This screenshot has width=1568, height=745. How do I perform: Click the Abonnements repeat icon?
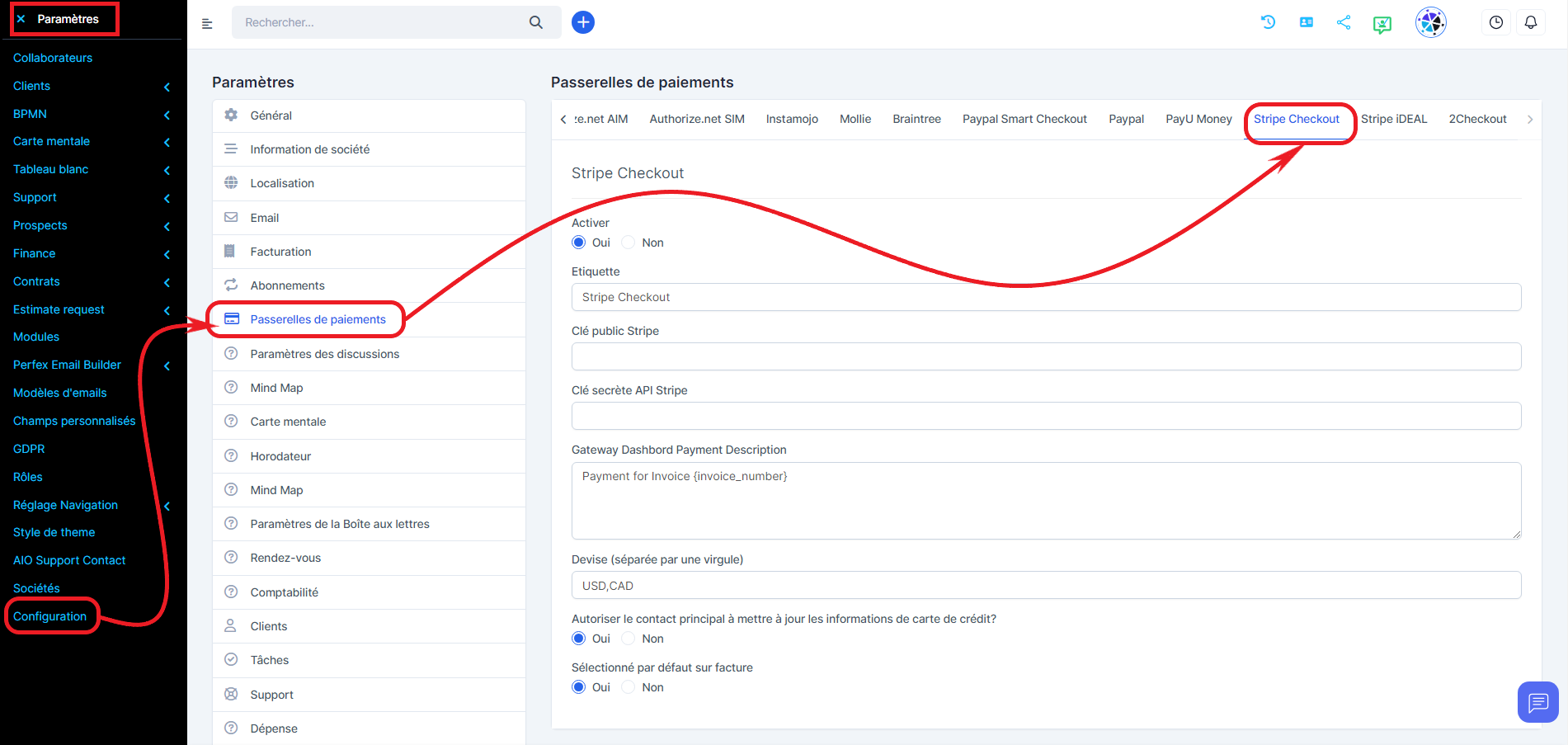click(231, 285)
